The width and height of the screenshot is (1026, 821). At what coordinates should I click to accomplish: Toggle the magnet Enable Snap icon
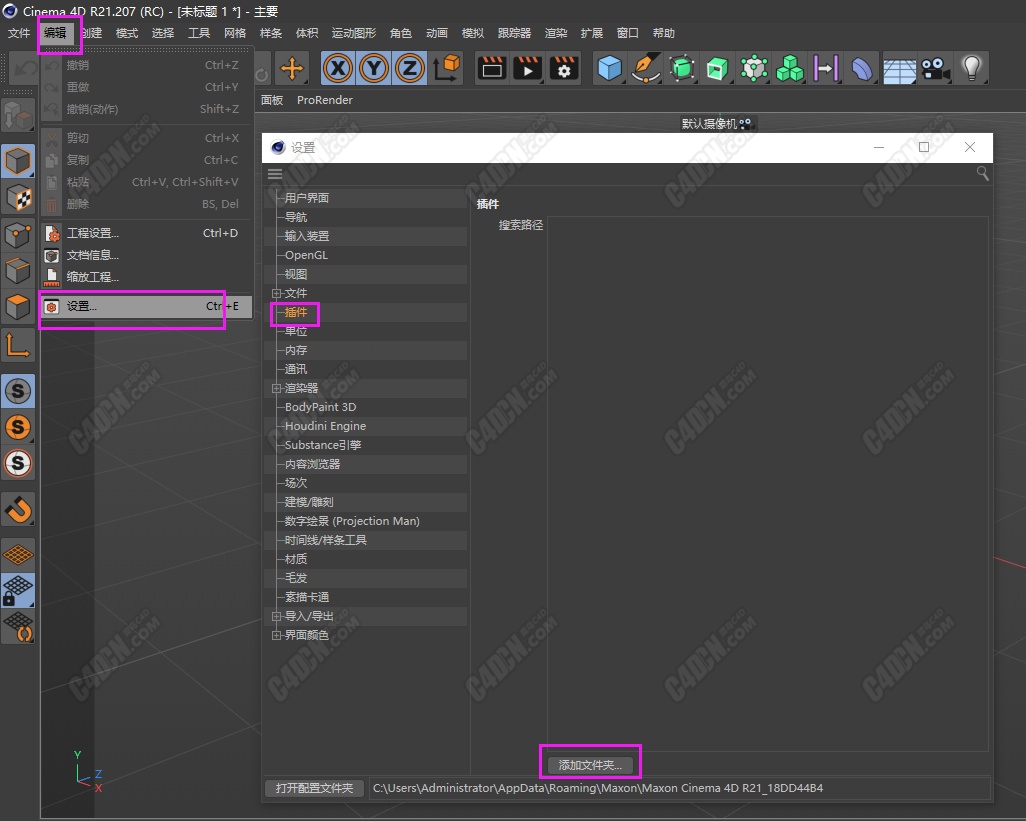[x=18, y=509]
